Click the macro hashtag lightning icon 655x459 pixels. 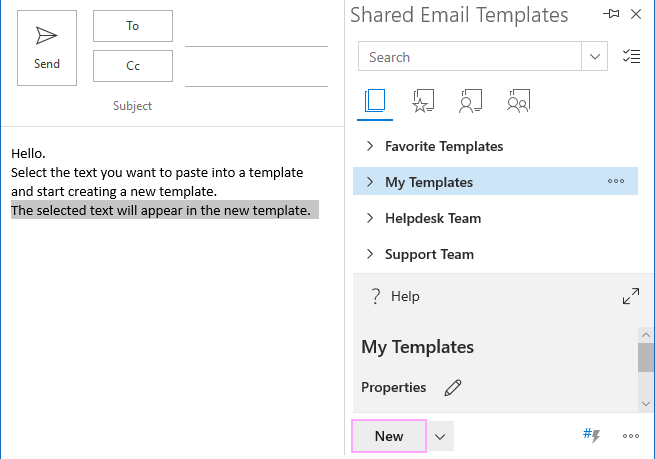pos(591,436)
